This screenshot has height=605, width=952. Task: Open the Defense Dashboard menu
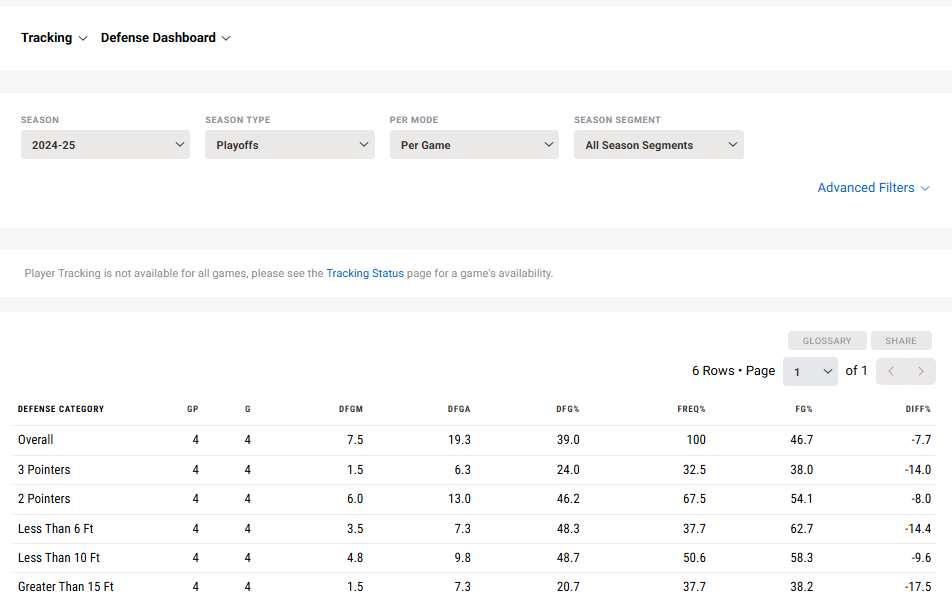pos(165,38)
